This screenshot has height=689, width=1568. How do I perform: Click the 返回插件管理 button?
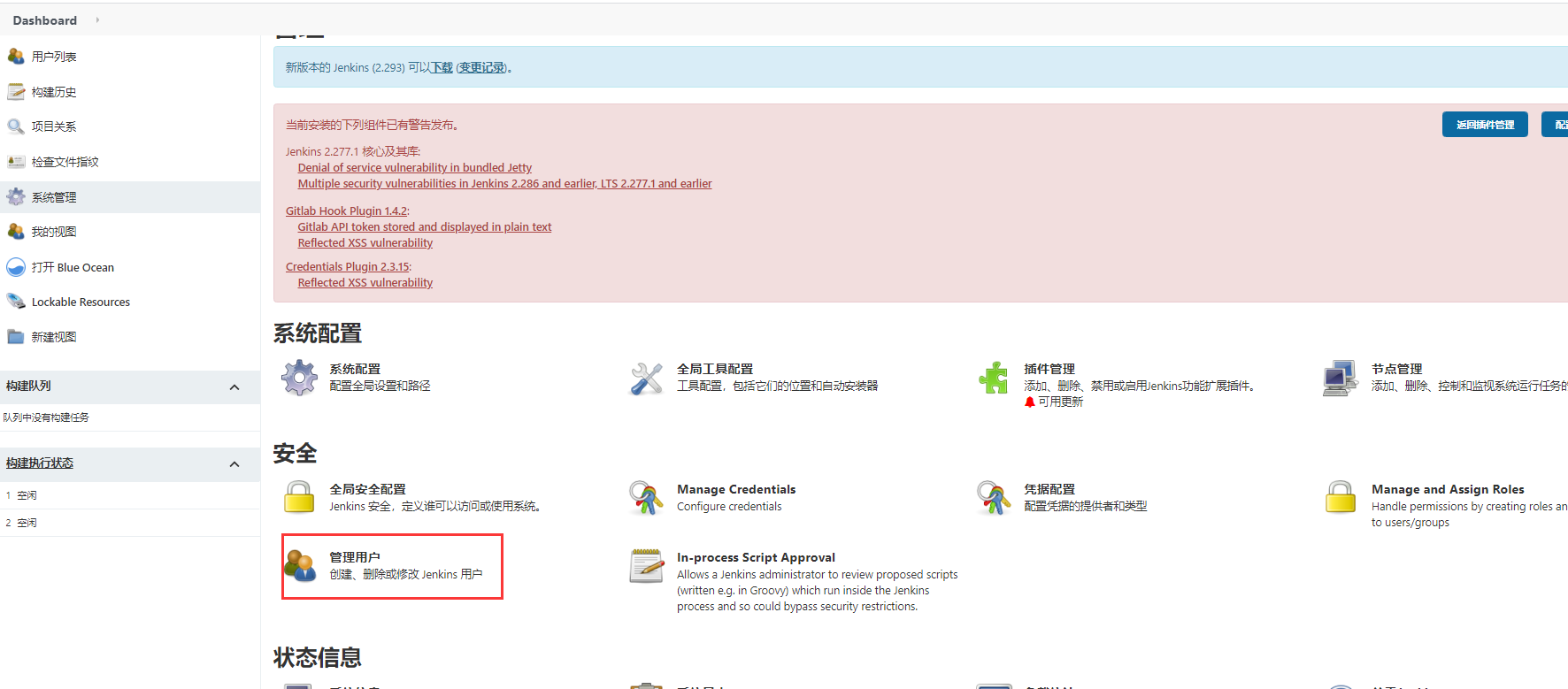1485,125
